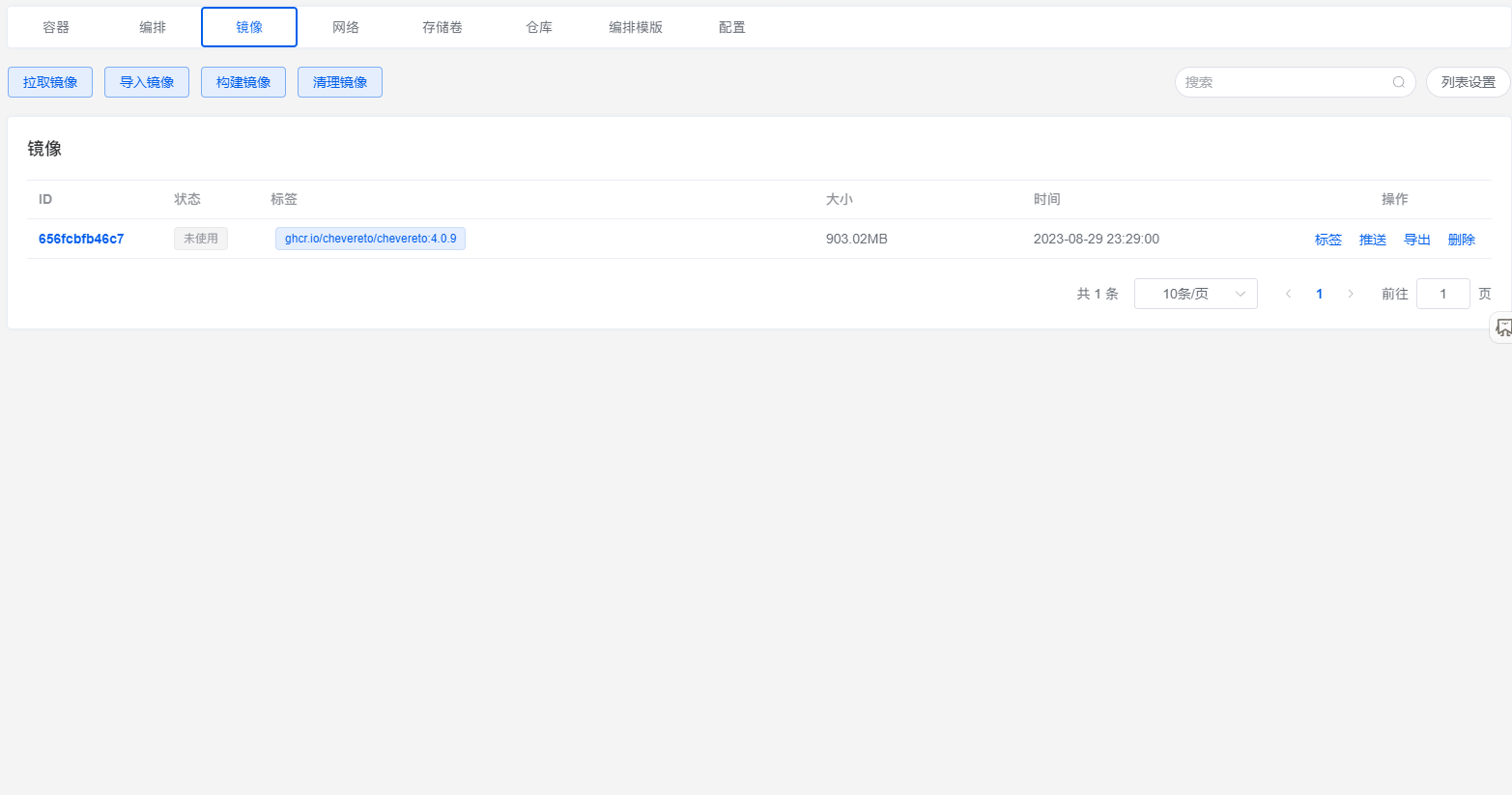Viewport: 1512px width, 795px height.
Task: Click the 导入镜像 button
Action: 147,82
